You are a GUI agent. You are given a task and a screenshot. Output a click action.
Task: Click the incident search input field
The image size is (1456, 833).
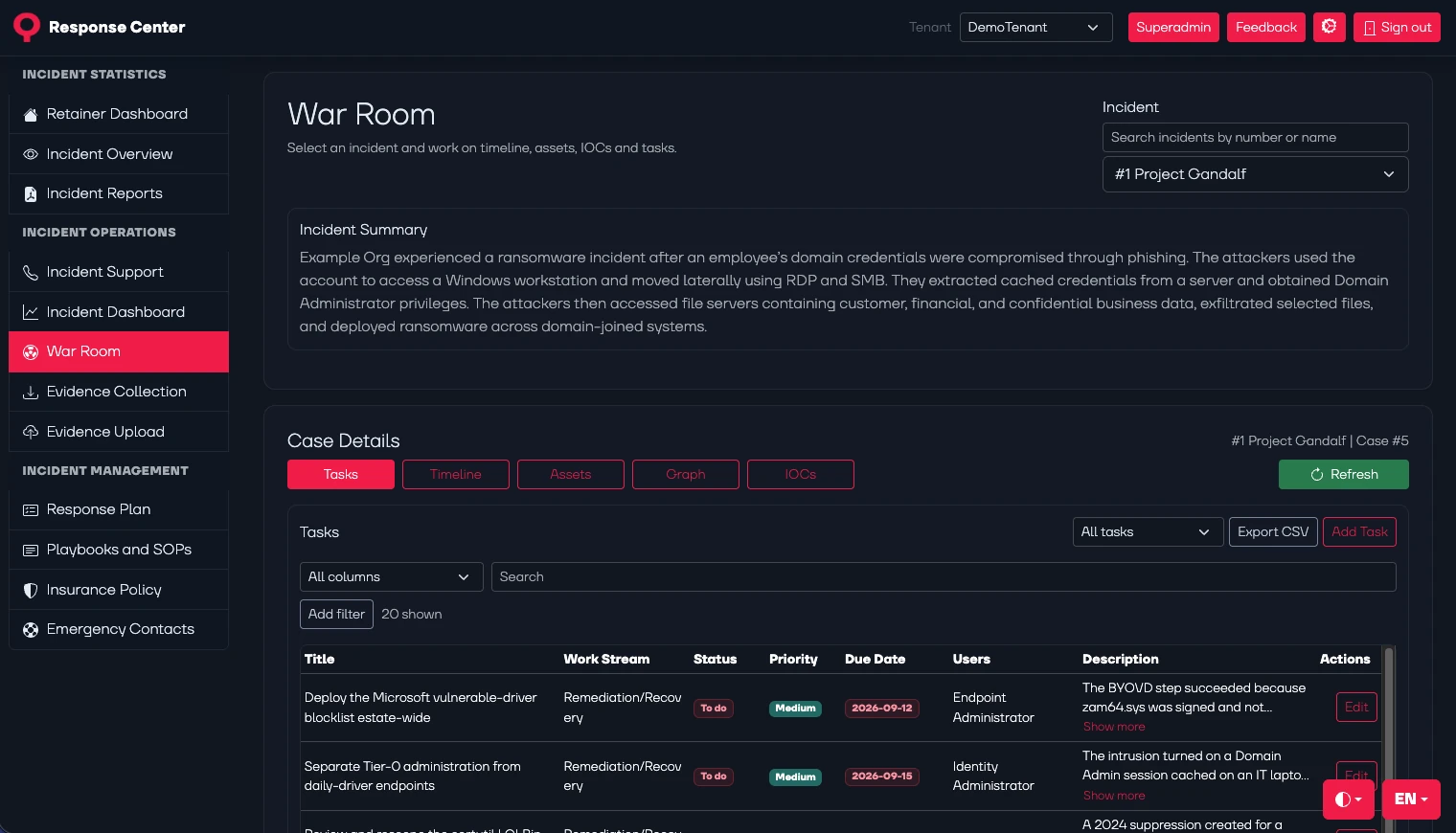[x=1255, y=138]
